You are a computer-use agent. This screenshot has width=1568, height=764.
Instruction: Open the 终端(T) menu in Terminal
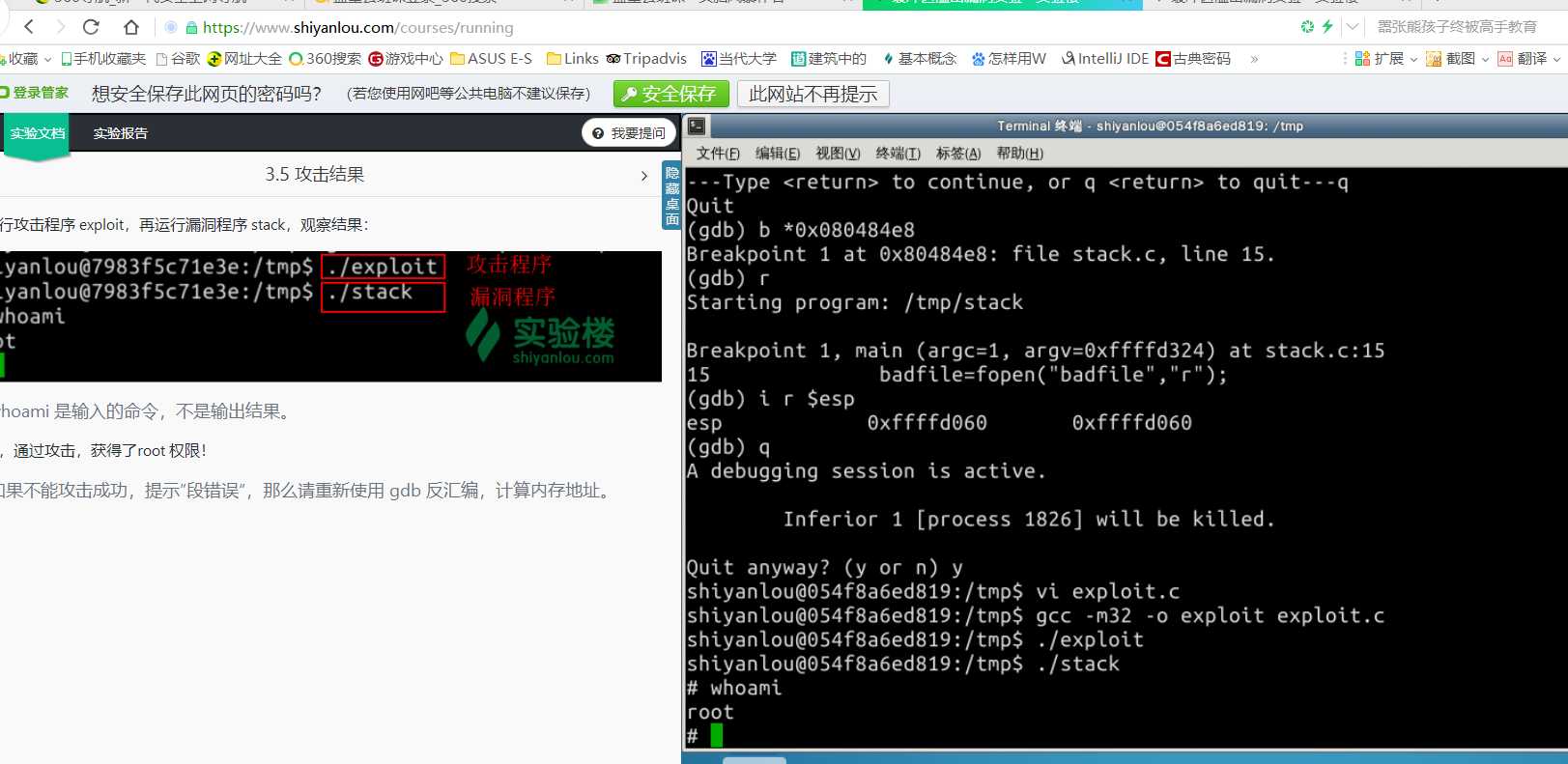point(898,154)
